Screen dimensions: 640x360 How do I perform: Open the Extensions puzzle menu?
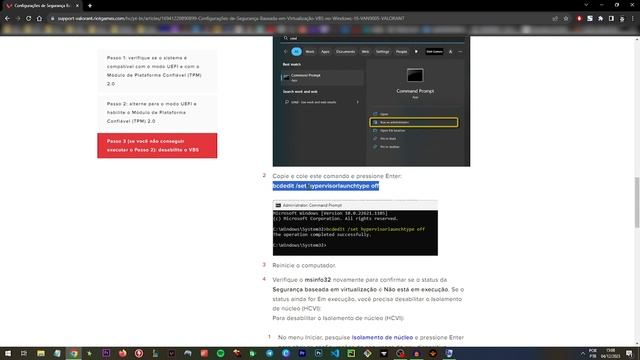click(600, 18)
